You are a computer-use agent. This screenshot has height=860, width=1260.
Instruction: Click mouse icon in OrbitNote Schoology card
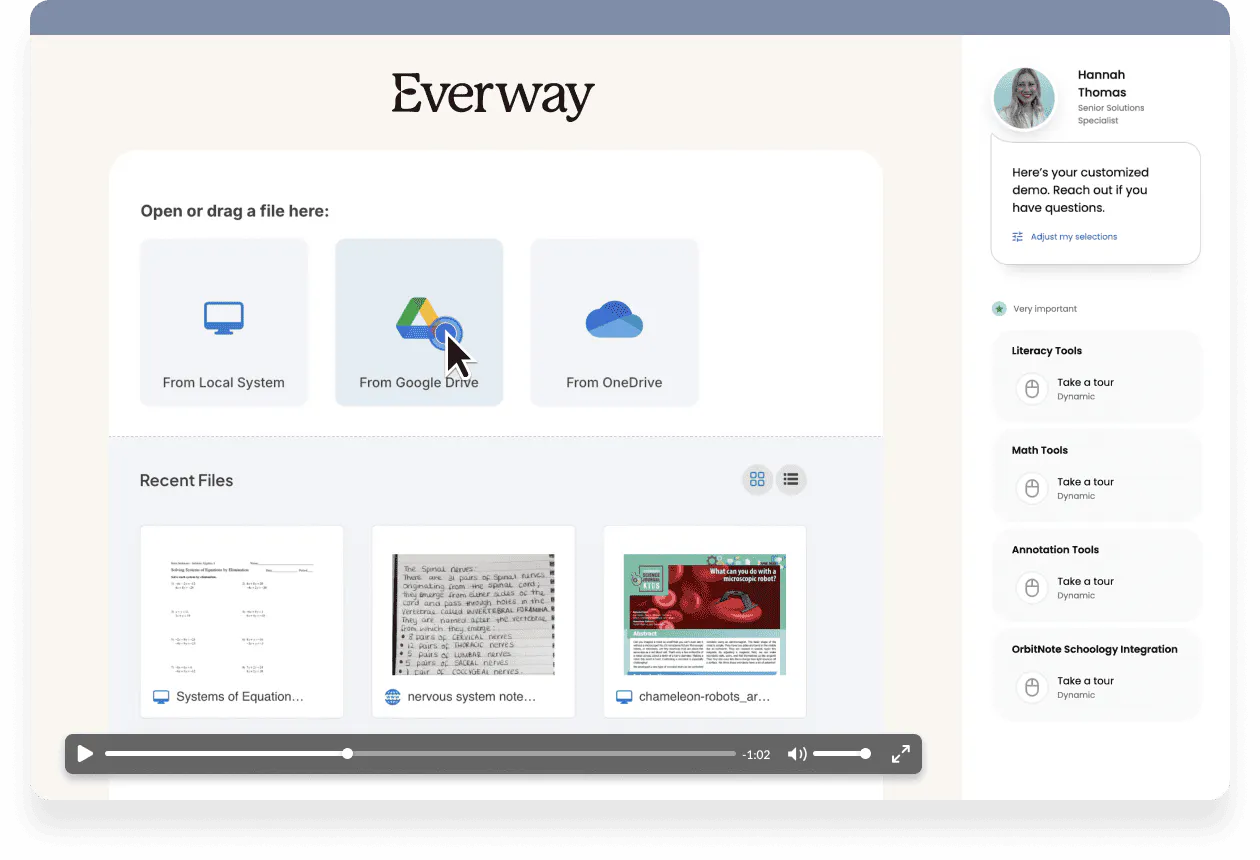pyautogui.click(x=1031, y=687)
